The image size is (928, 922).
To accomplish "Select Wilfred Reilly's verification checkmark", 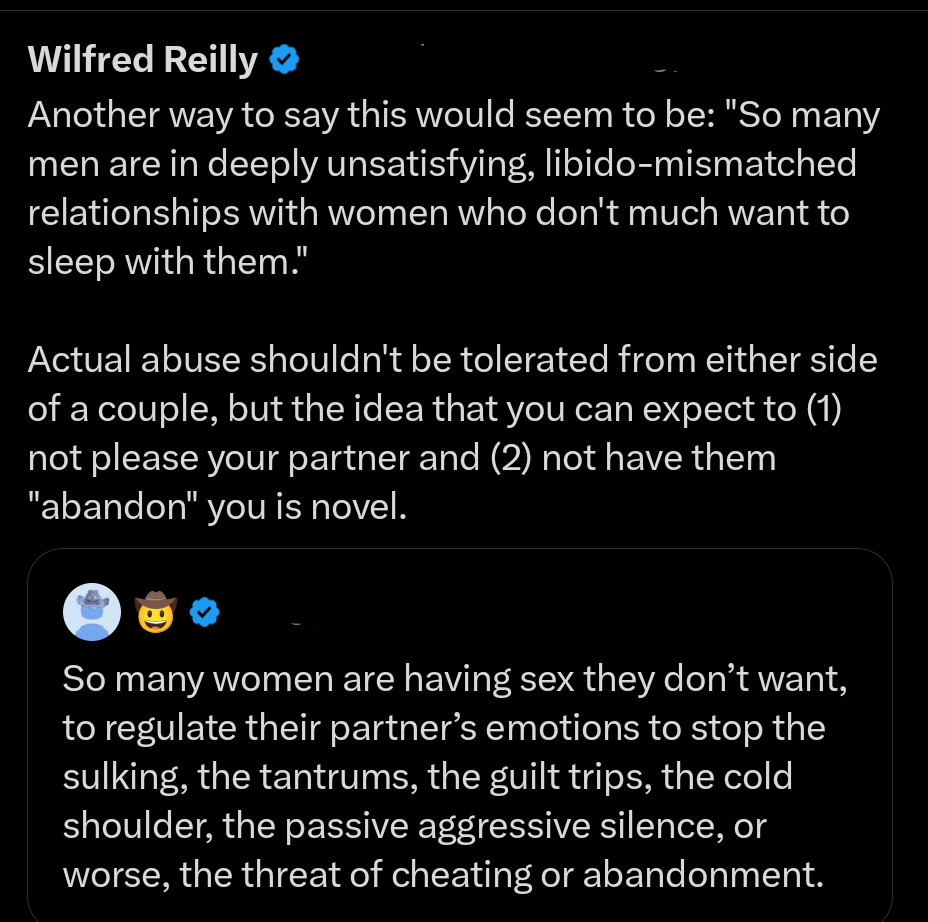I will point(284,59).
